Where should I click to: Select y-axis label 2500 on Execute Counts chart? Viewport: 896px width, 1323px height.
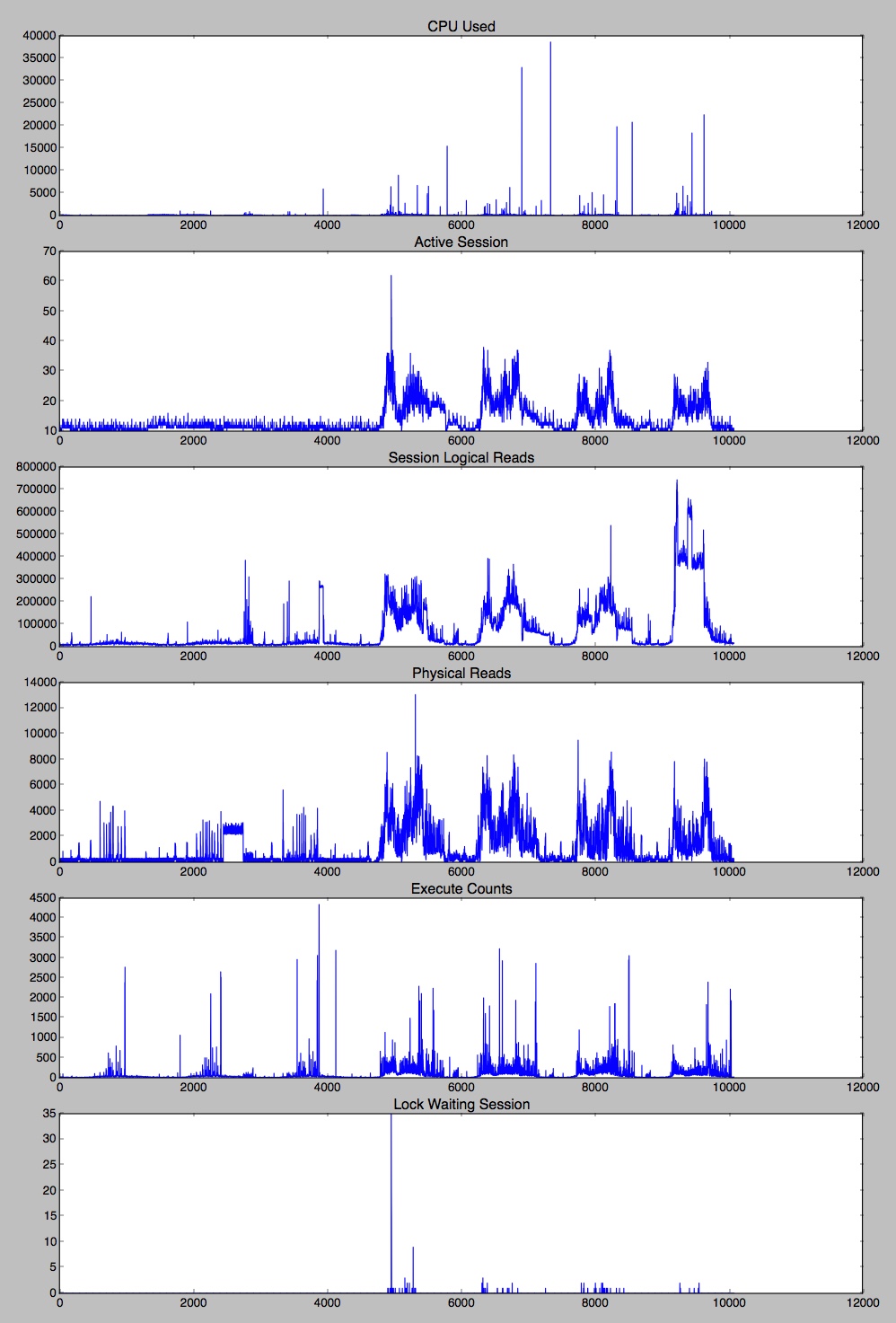[x=42, y=977]
